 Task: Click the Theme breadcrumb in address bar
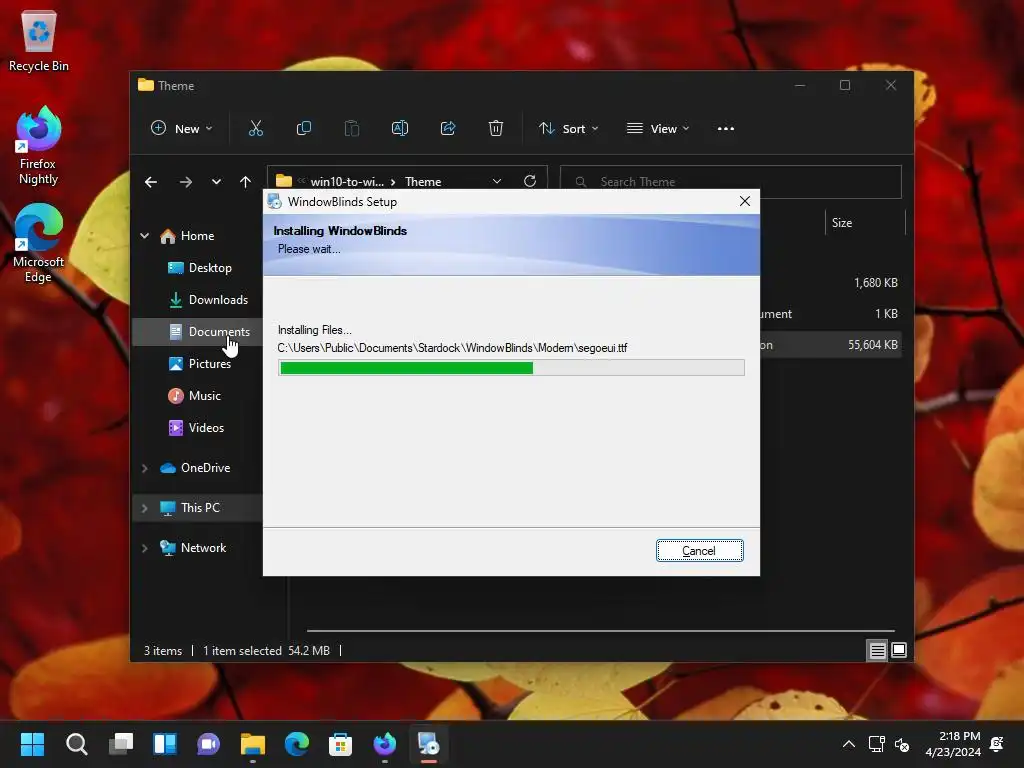423,182
